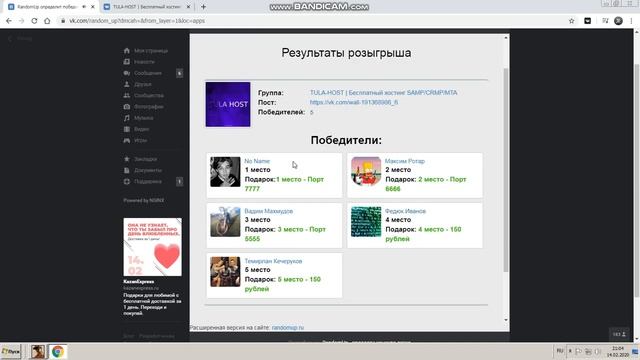Open winner Максим Ротар profile link
Viewport: 640px width, 360px height.
(404, 161)
